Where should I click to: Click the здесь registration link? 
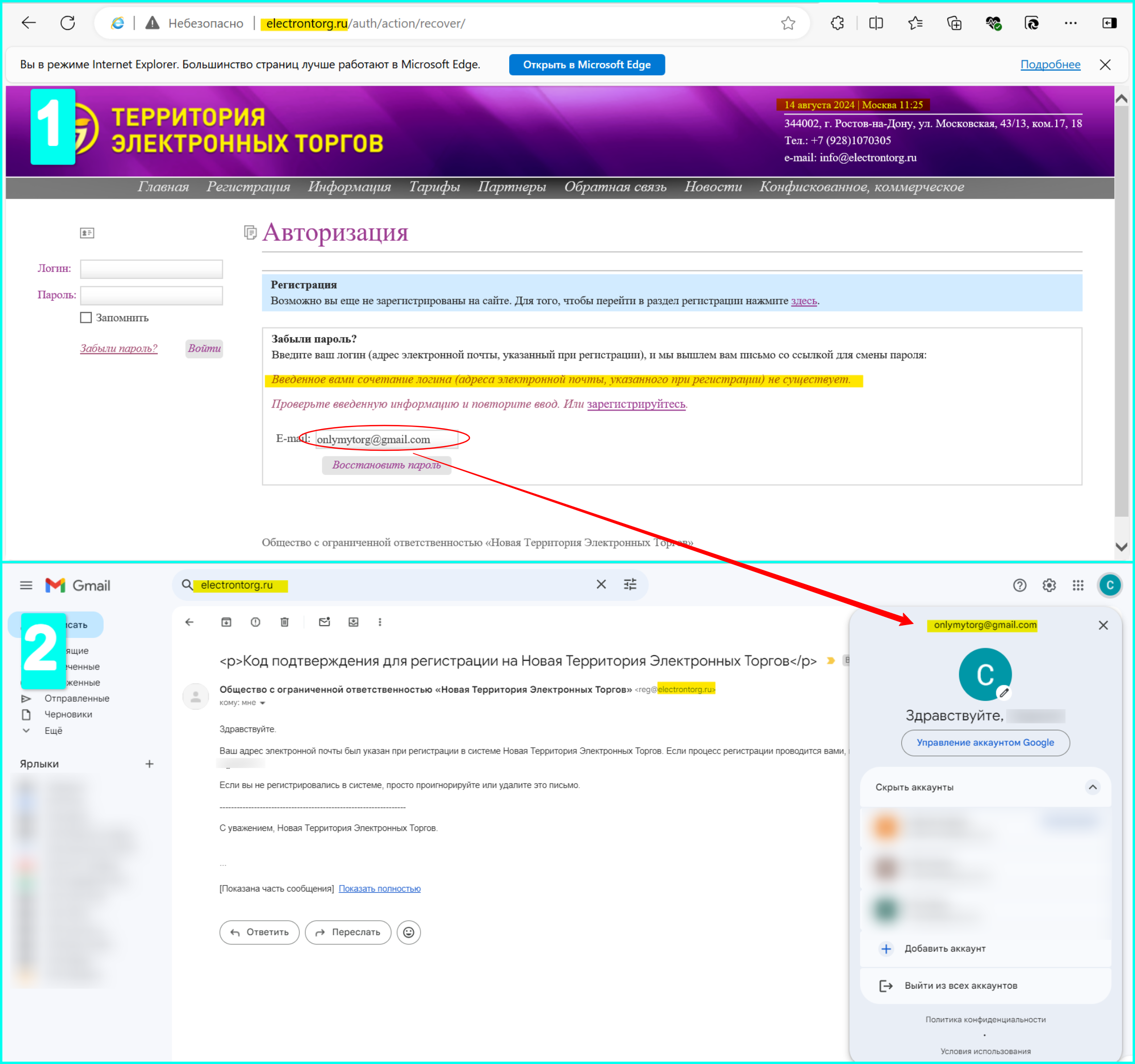pos(803,300)
